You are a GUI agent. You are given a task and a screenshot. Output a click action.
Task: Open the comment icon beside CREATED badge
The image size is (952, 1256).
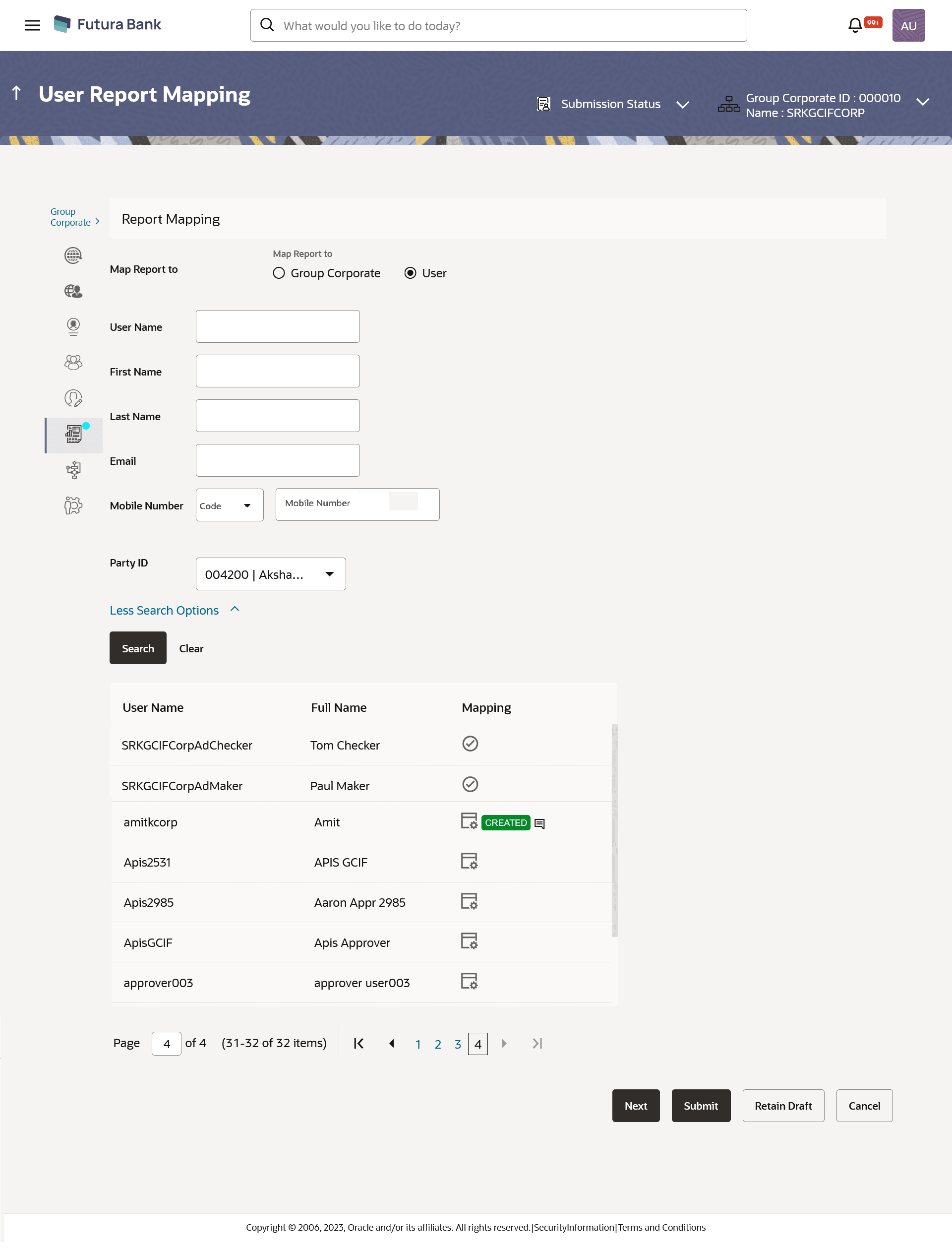coord(539,823)
